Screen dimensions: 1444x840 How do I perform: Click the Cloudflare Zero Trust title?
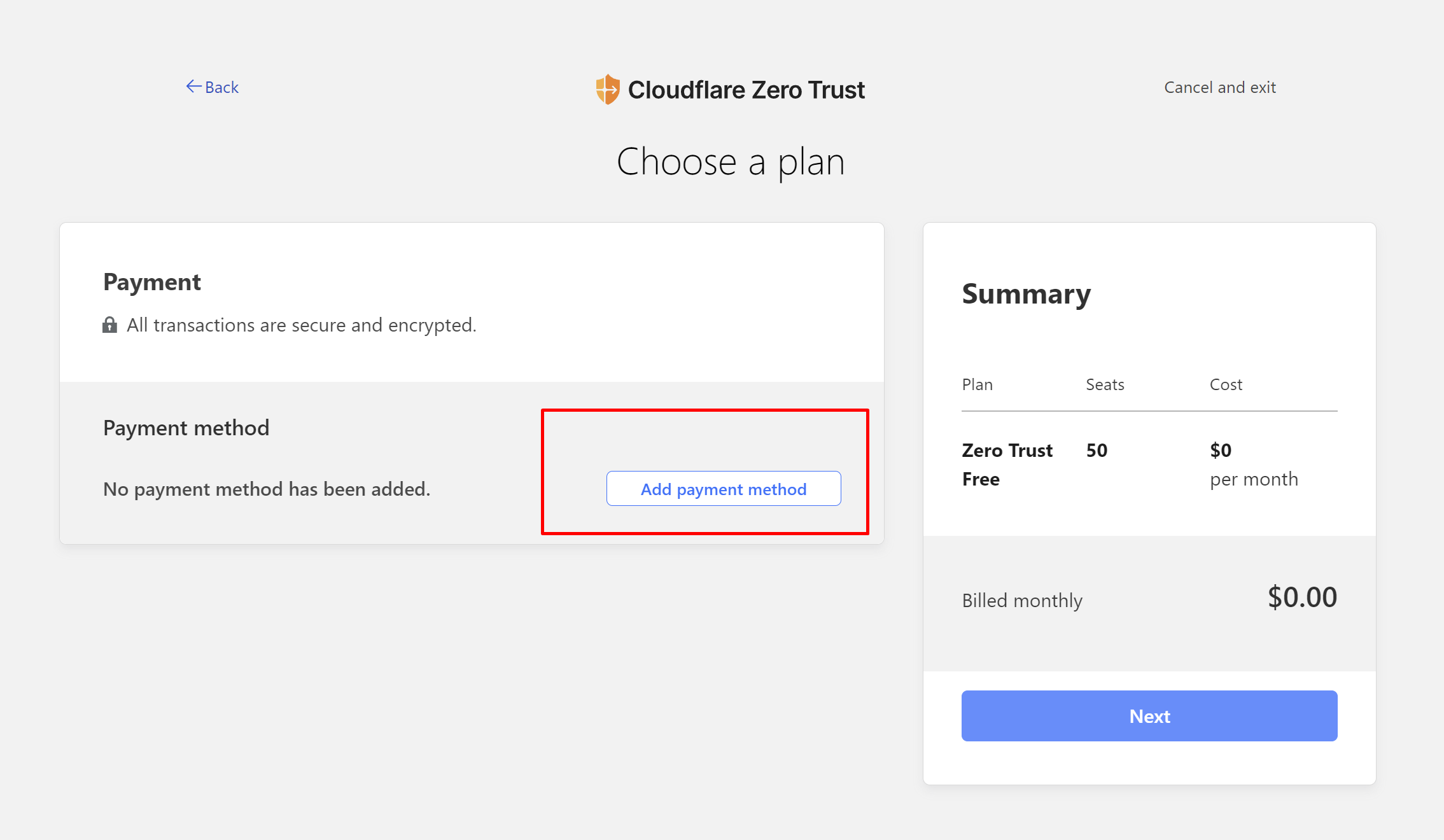746,90
